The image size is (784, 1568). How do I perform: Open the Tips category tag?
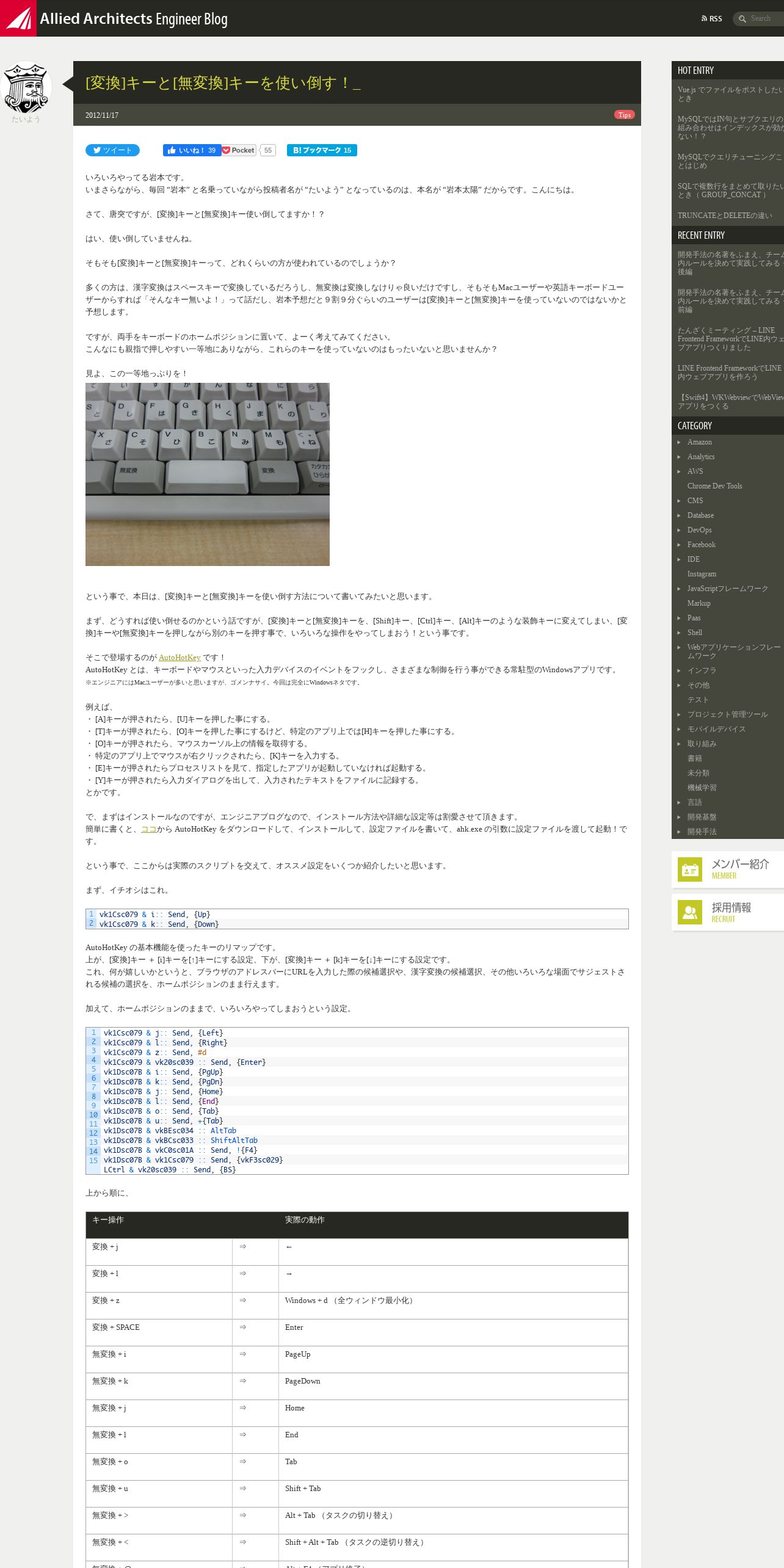click(625, 115)
